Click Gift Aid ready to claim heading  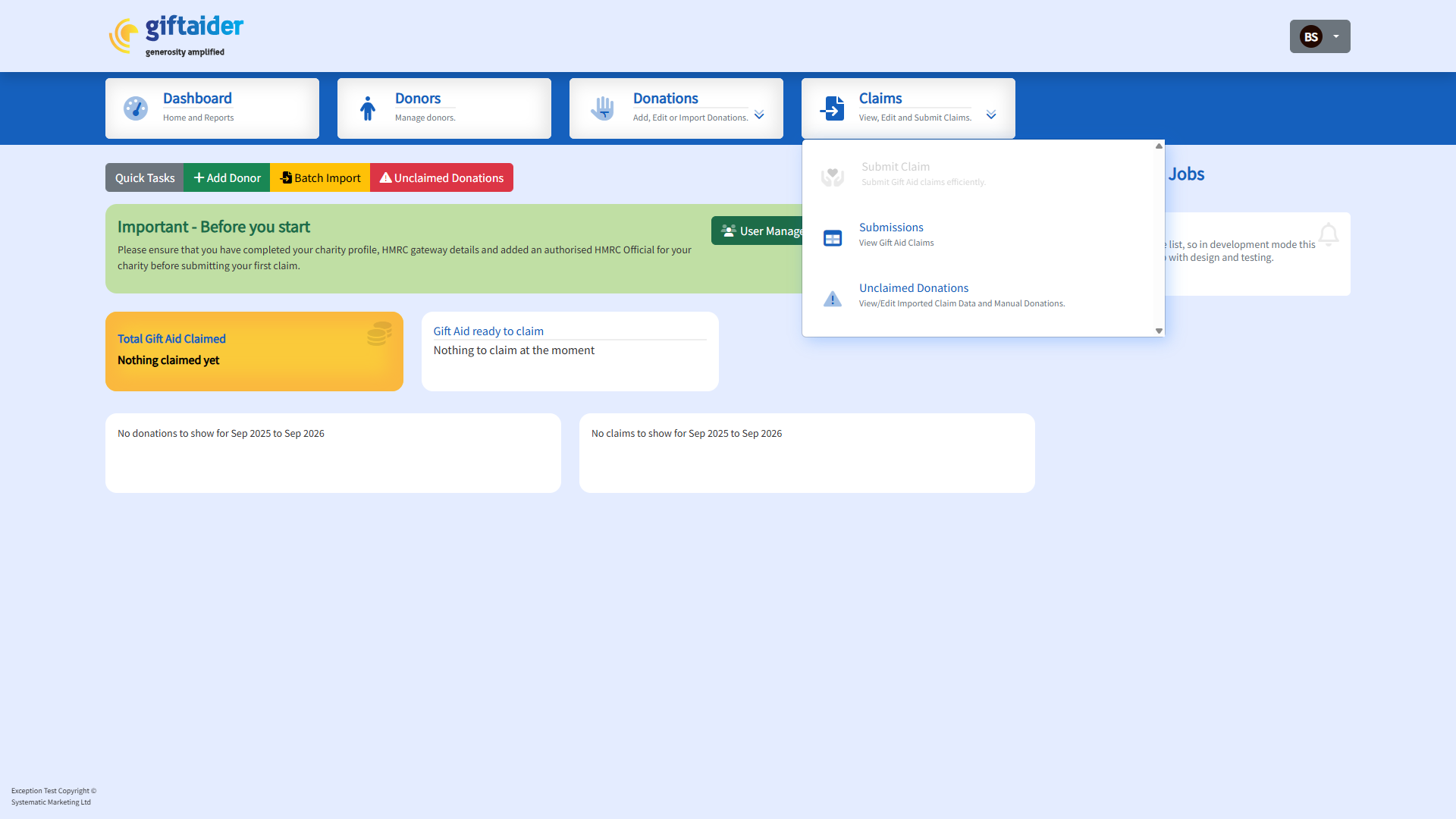488,331
